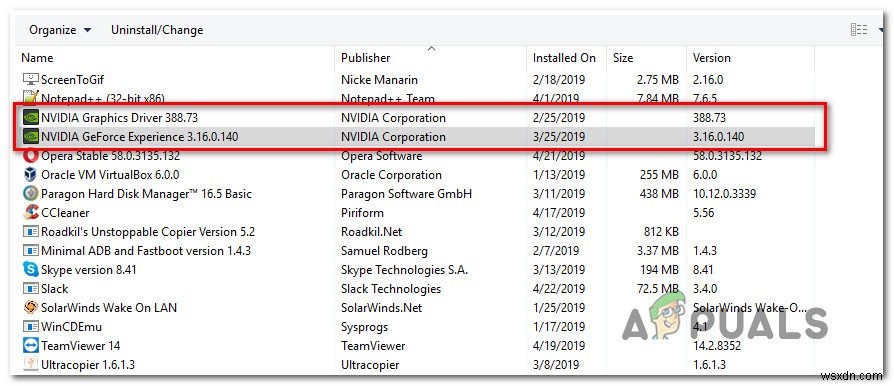Click the 2.75 MB size value

(658, 80)
